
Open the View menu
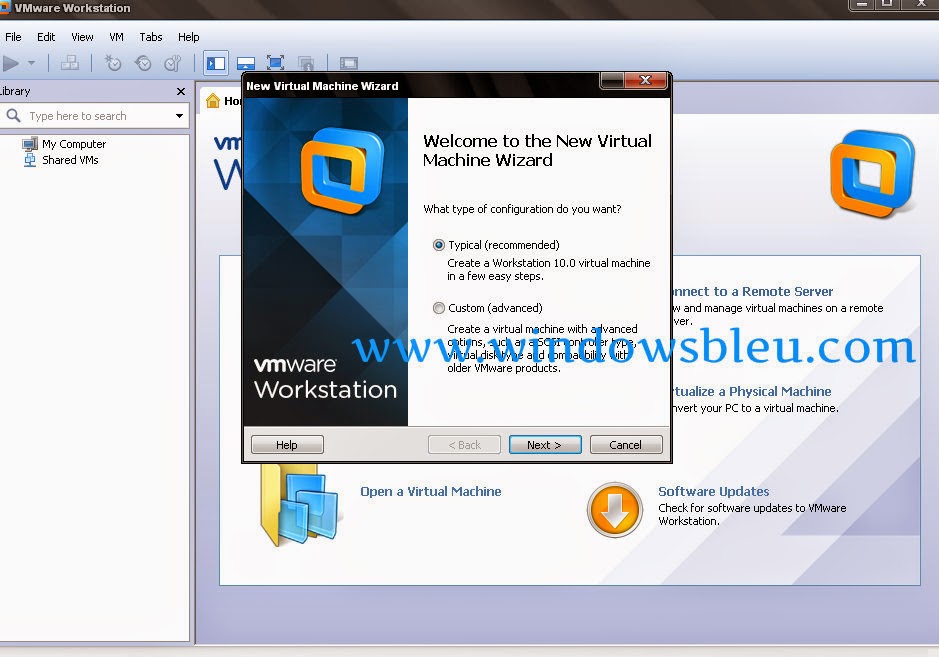[82, 37]
